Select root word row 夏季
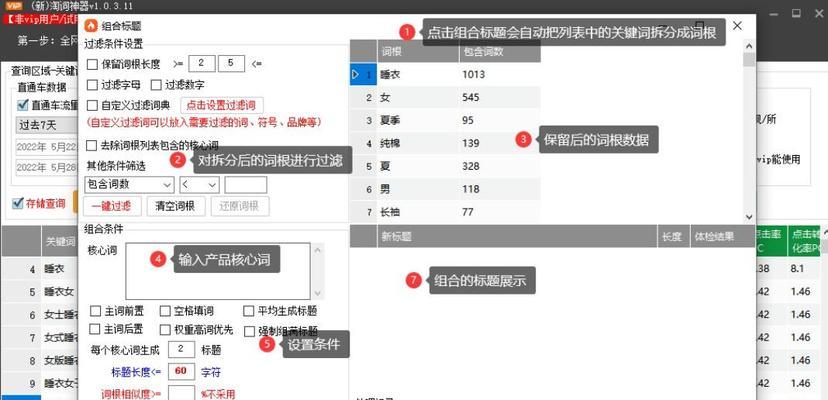This screenshot has height=400, width=828. point(445,120)
